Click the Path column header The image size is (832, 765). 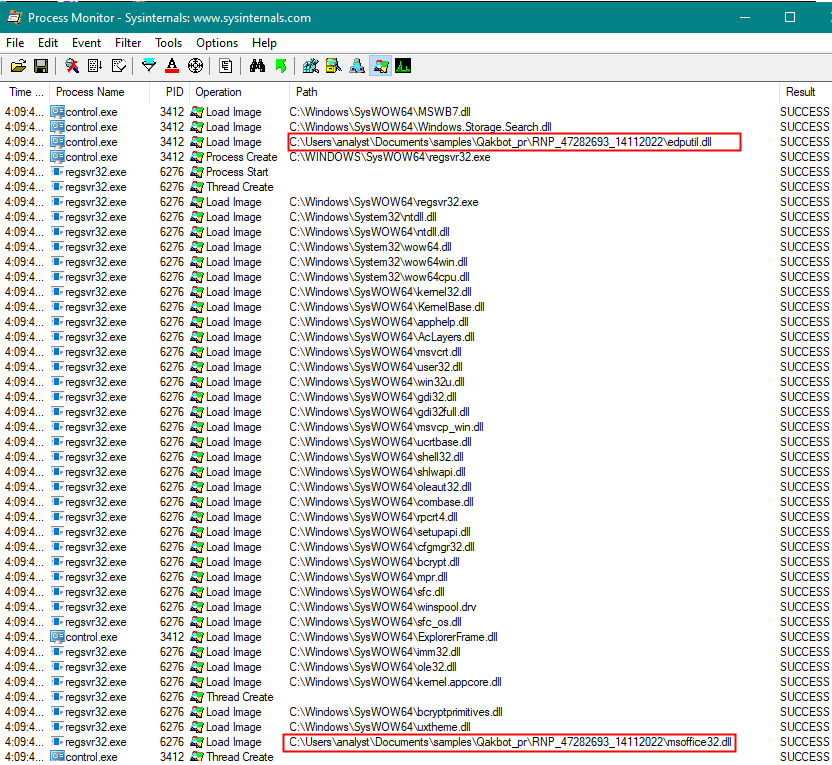(x=534, y=92)
